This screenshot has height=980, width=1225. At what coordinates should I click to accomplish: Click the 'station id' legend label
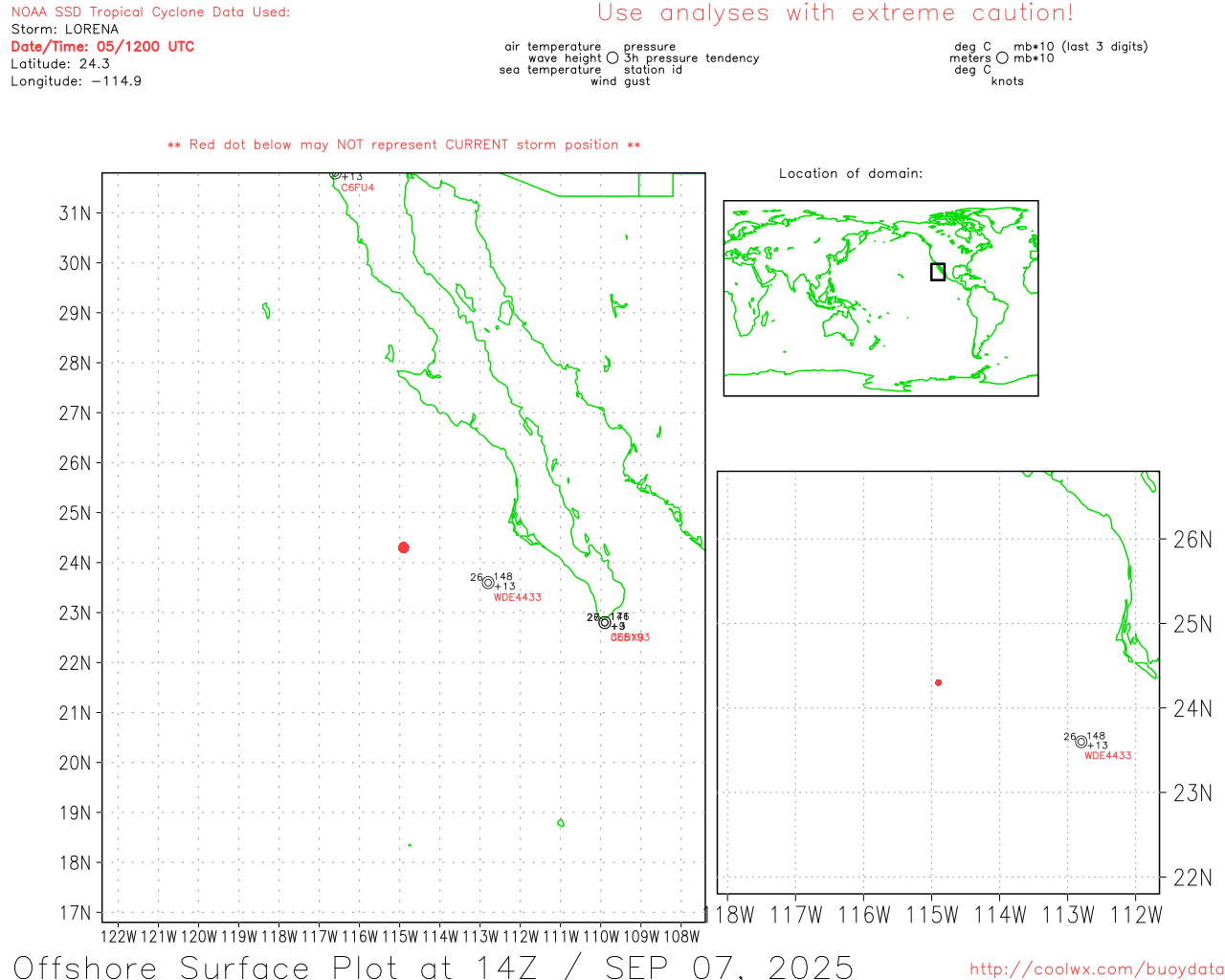point(654,70)
